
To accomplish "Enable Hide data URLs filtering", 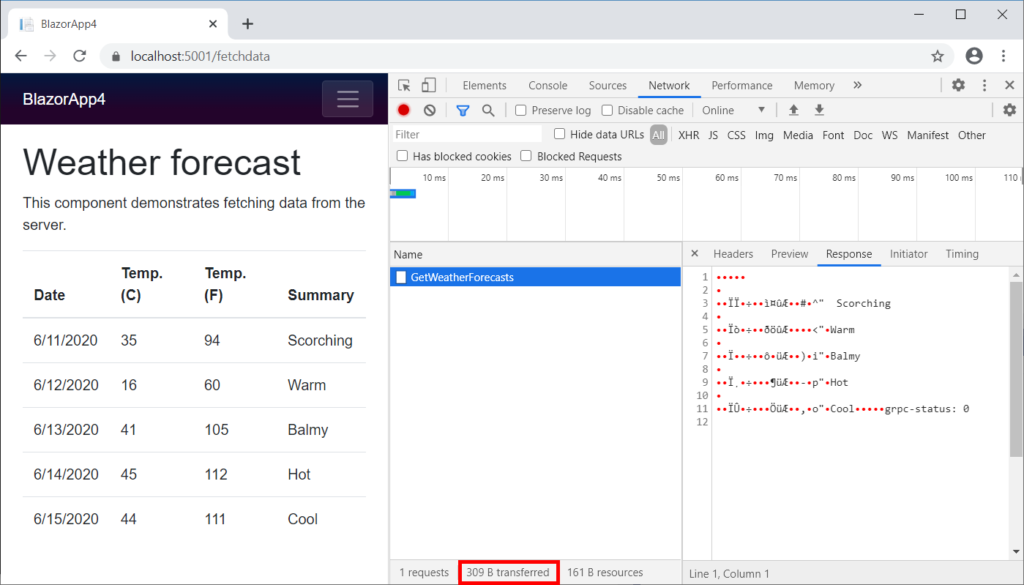I will tap(558, 134).
